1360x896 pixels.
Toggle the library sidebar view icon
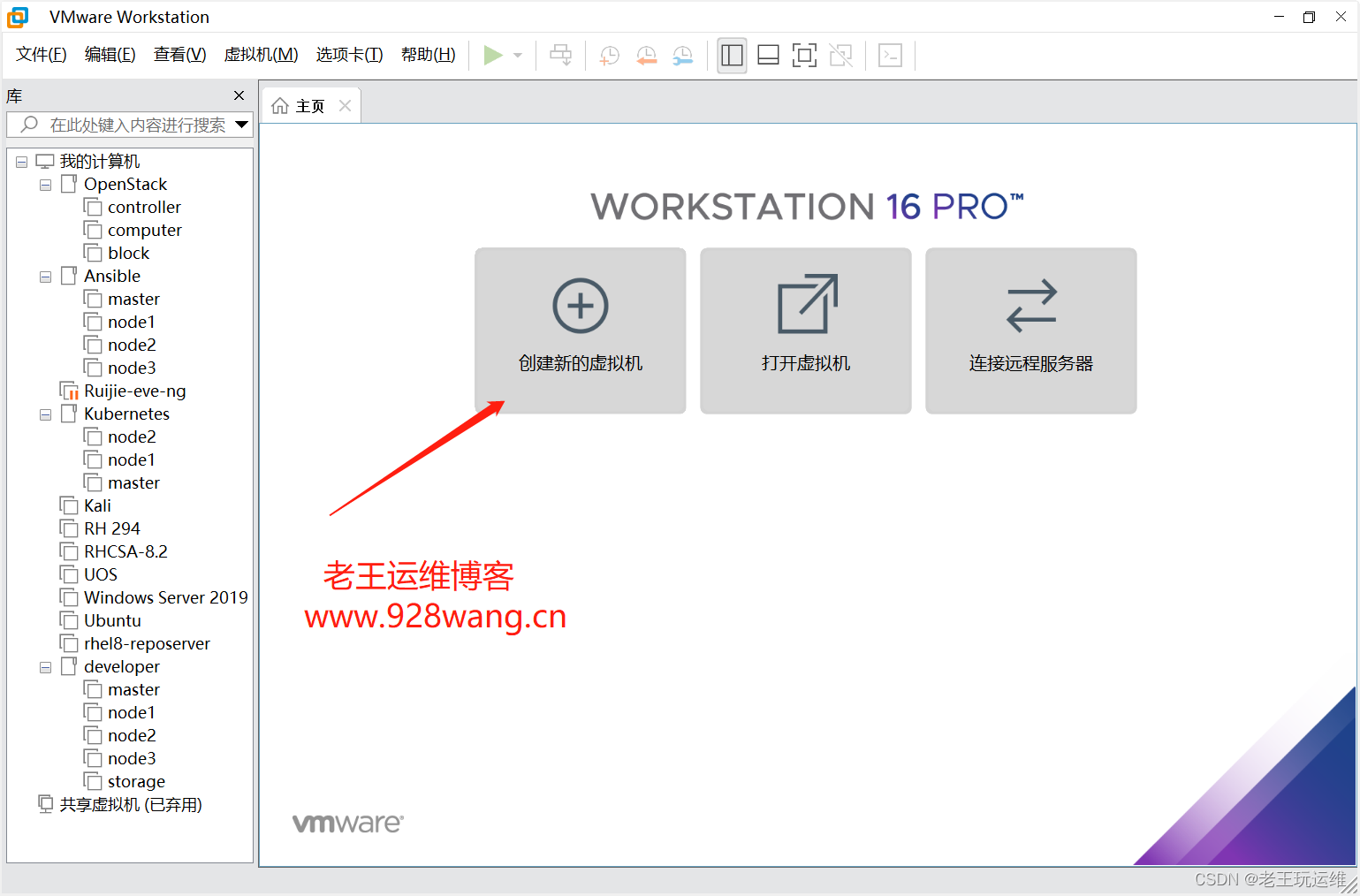pyautogui.click(x=732, y=56)
